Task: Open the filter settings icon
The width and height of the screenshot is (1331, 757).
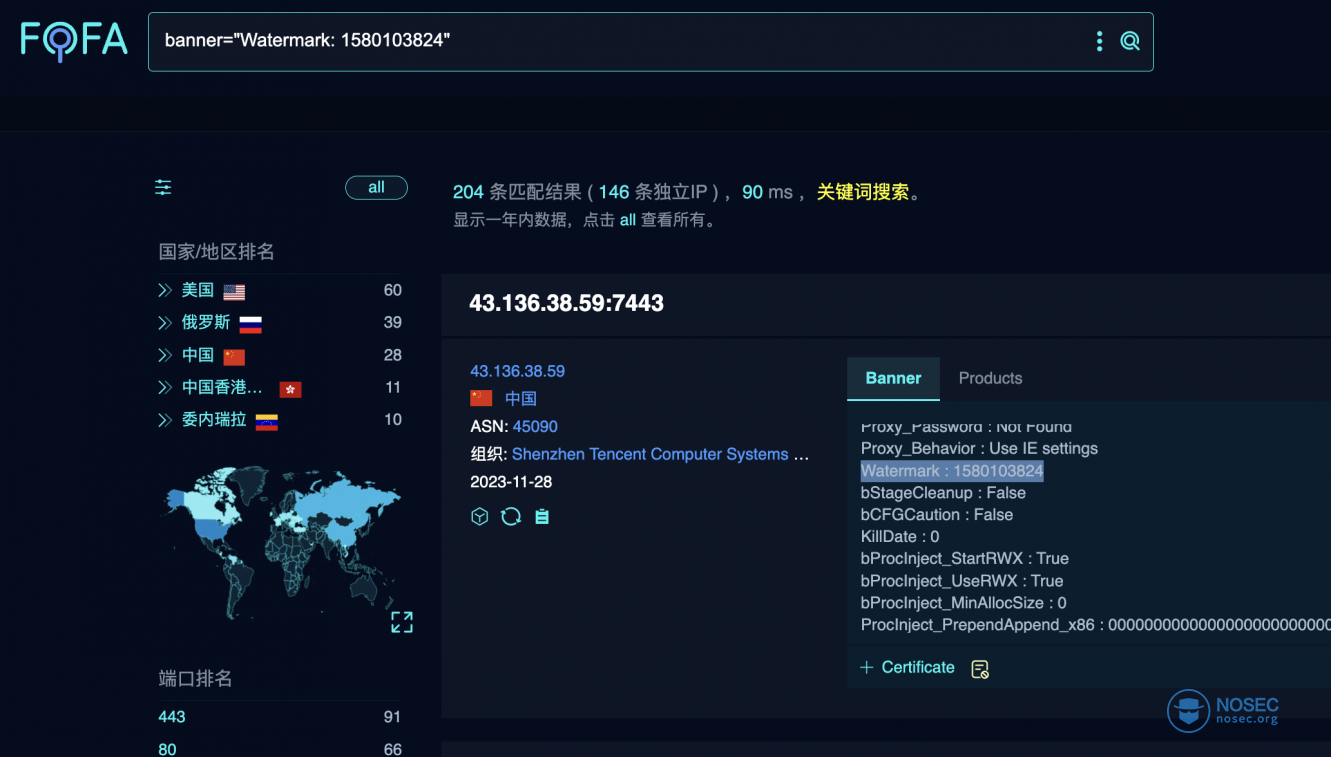Action: point(163,187)
